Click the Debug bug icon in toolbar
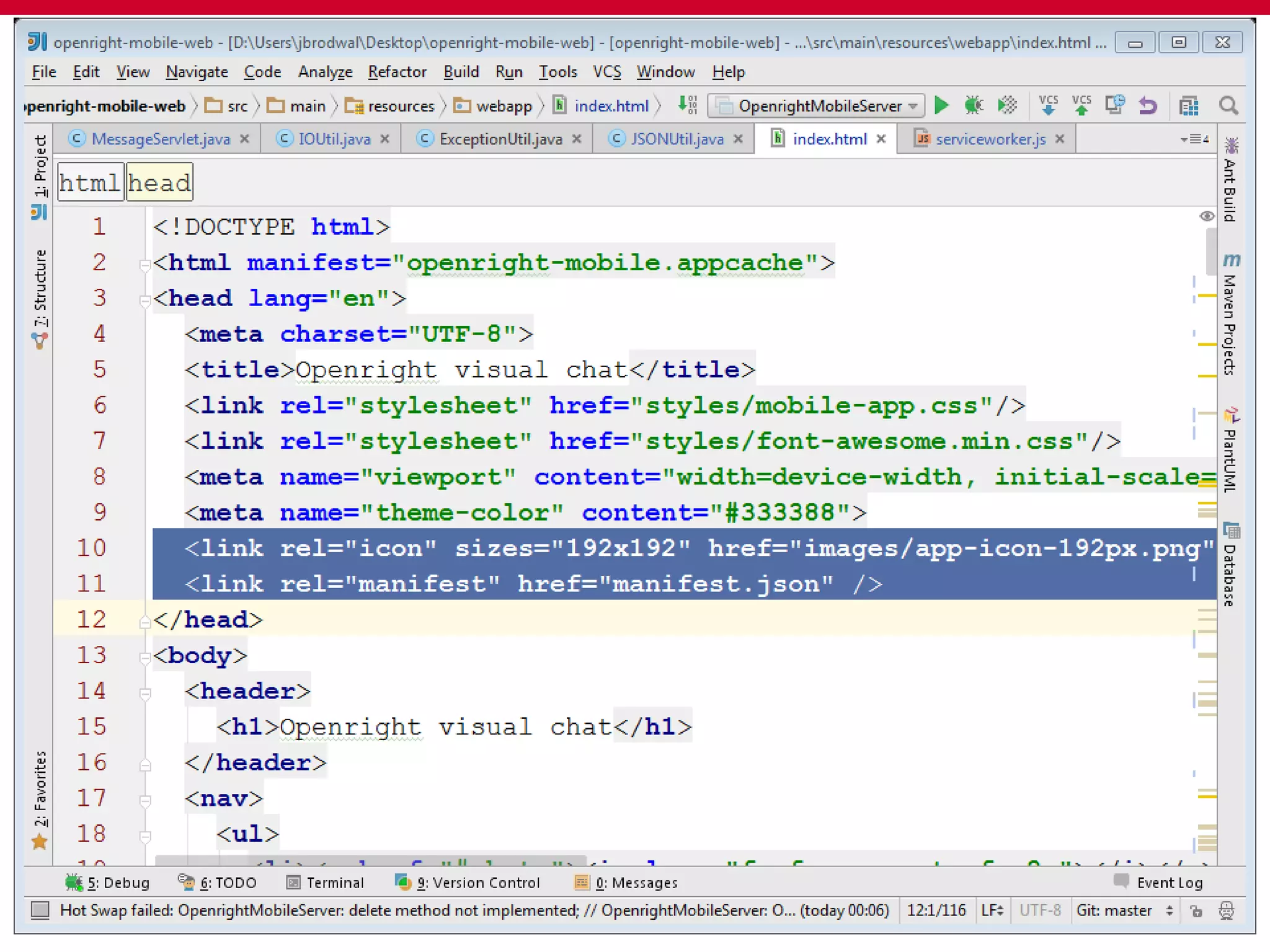1270x952 pixels. click(974, 105)
